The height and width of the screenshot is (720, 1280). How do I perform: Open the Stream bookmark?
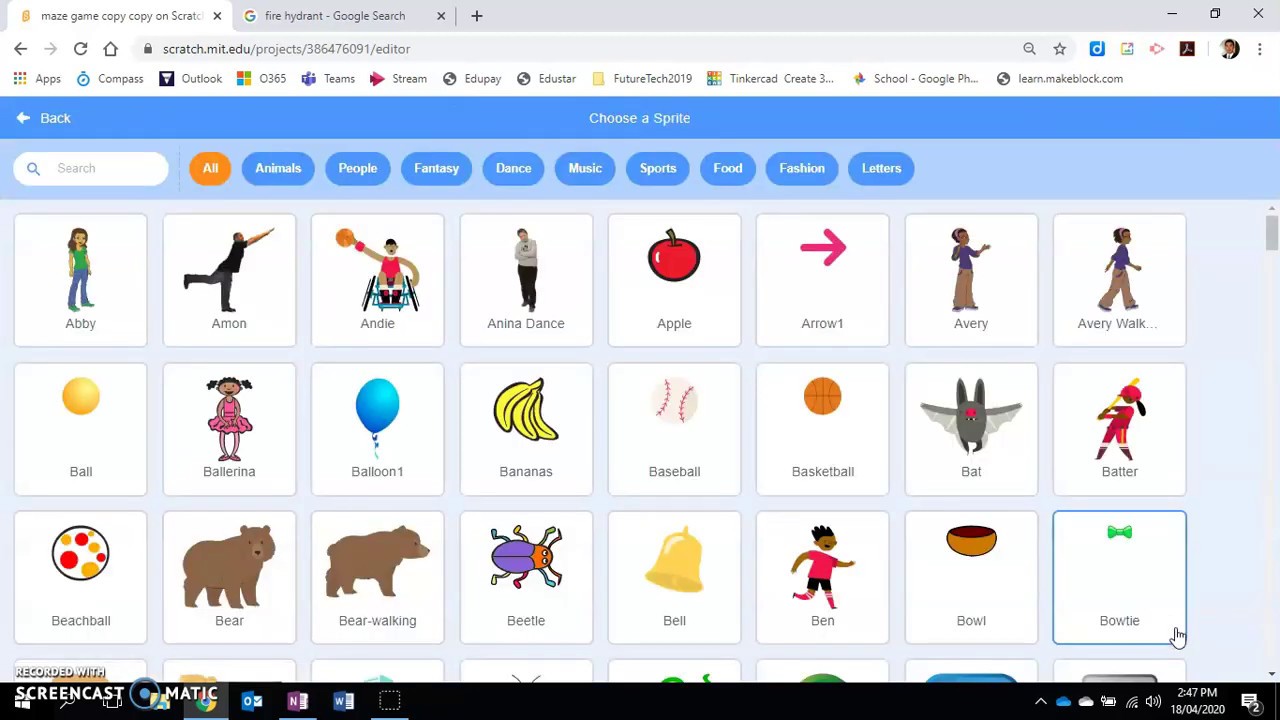click(398, 79)
